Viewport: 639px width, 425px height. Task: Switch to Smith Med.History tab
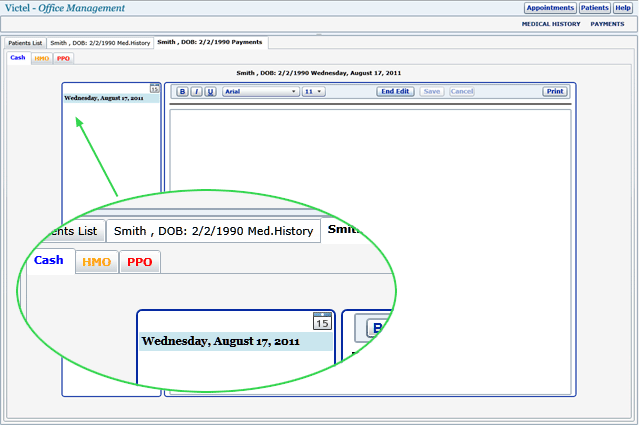click(x=100, y=43)
